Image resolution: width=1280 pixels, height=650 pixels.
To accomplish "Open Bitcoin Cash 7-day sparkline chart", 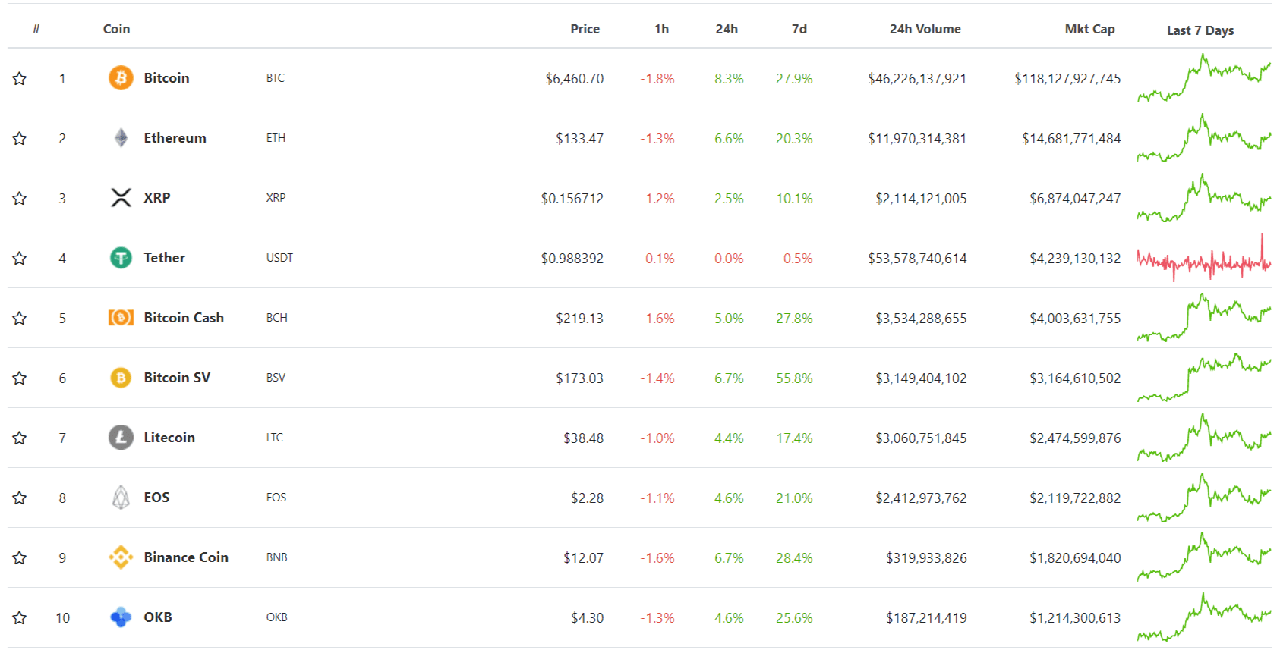I will (1204, 318).
